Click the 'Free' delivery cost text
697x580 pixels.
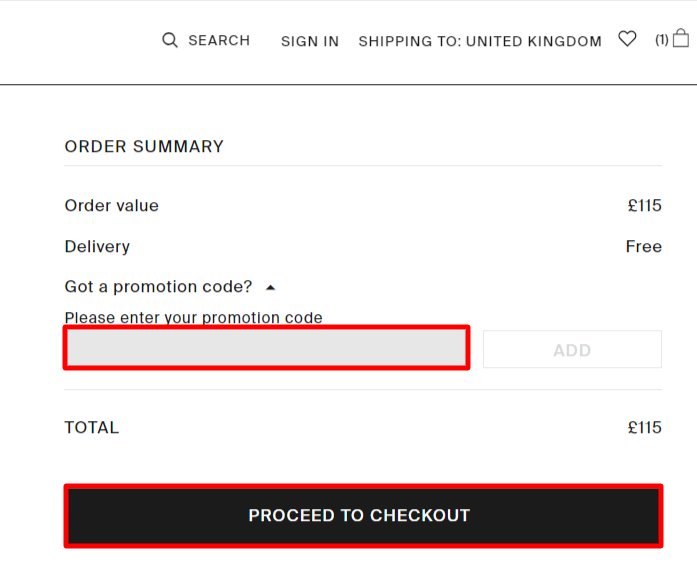pos(643,246)
